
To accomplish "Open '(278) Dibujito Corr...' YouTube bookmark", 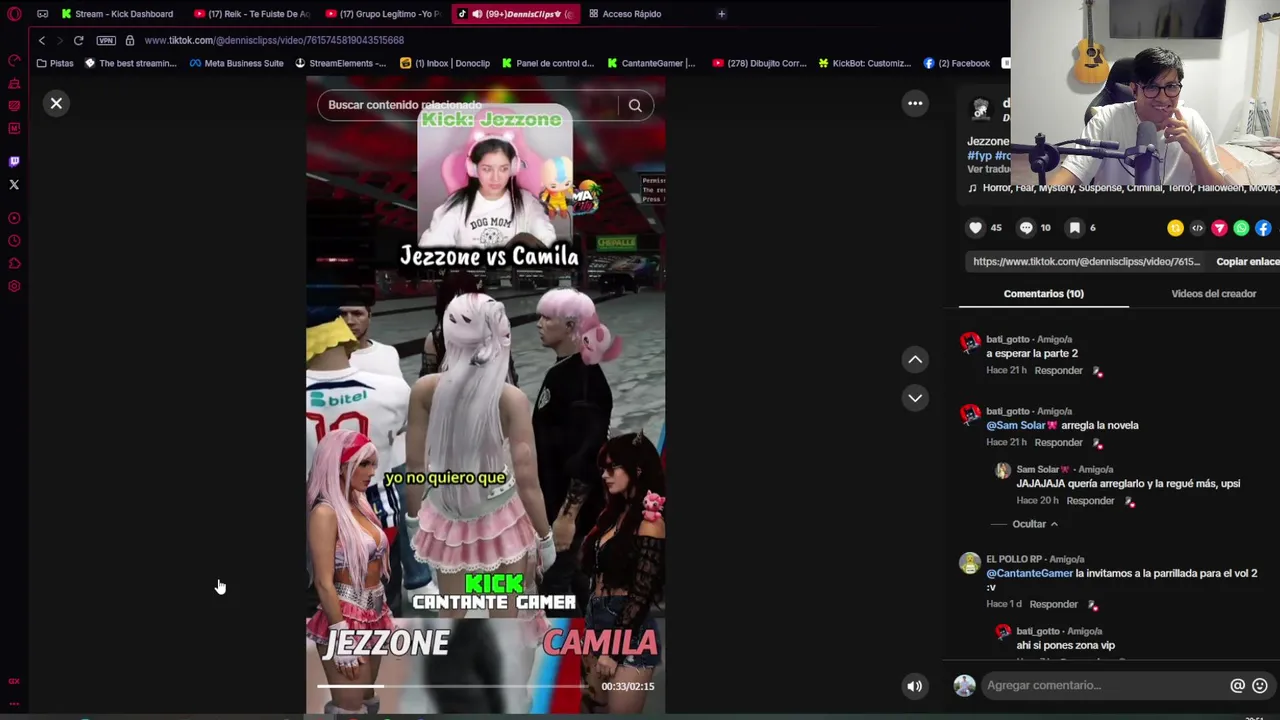I will coord(760,63).
